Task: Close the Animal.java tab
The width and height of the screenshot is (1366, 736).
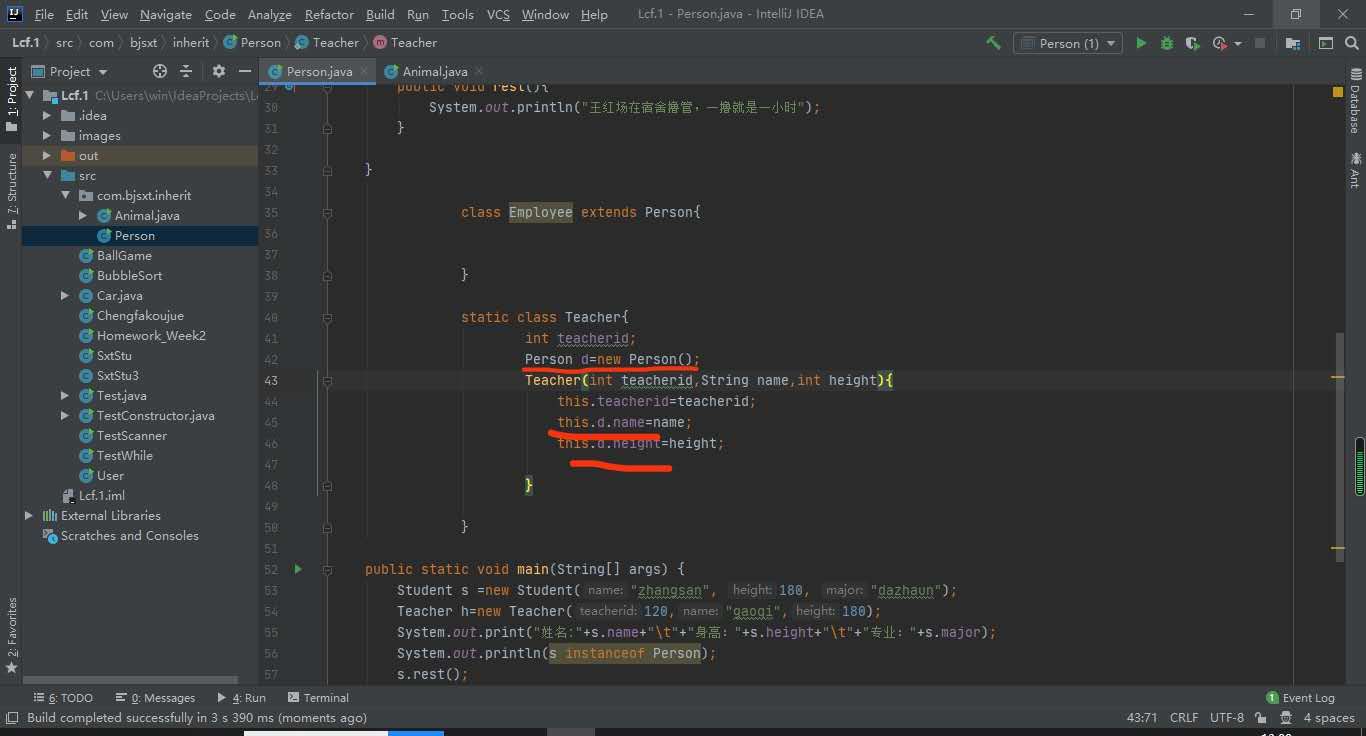Action: (478, 72)
